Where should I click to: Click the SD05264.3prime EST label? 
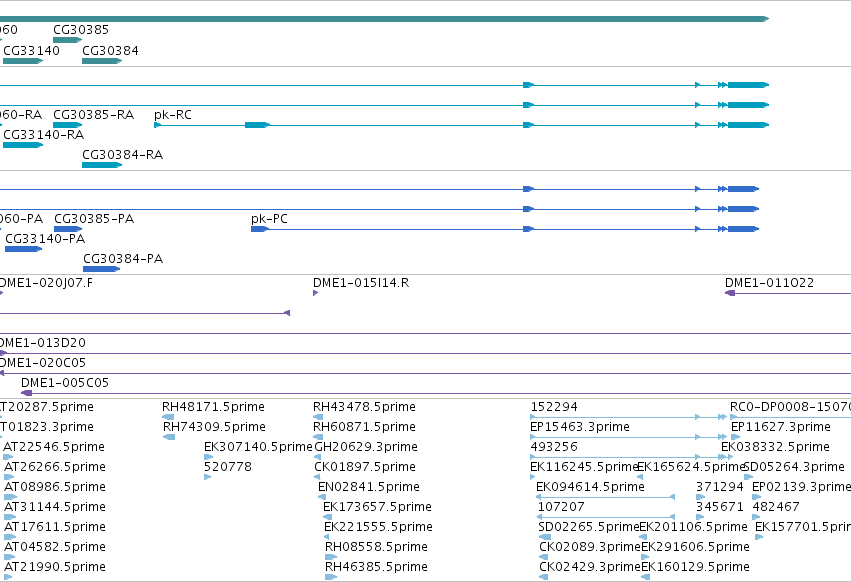point(794,467)
